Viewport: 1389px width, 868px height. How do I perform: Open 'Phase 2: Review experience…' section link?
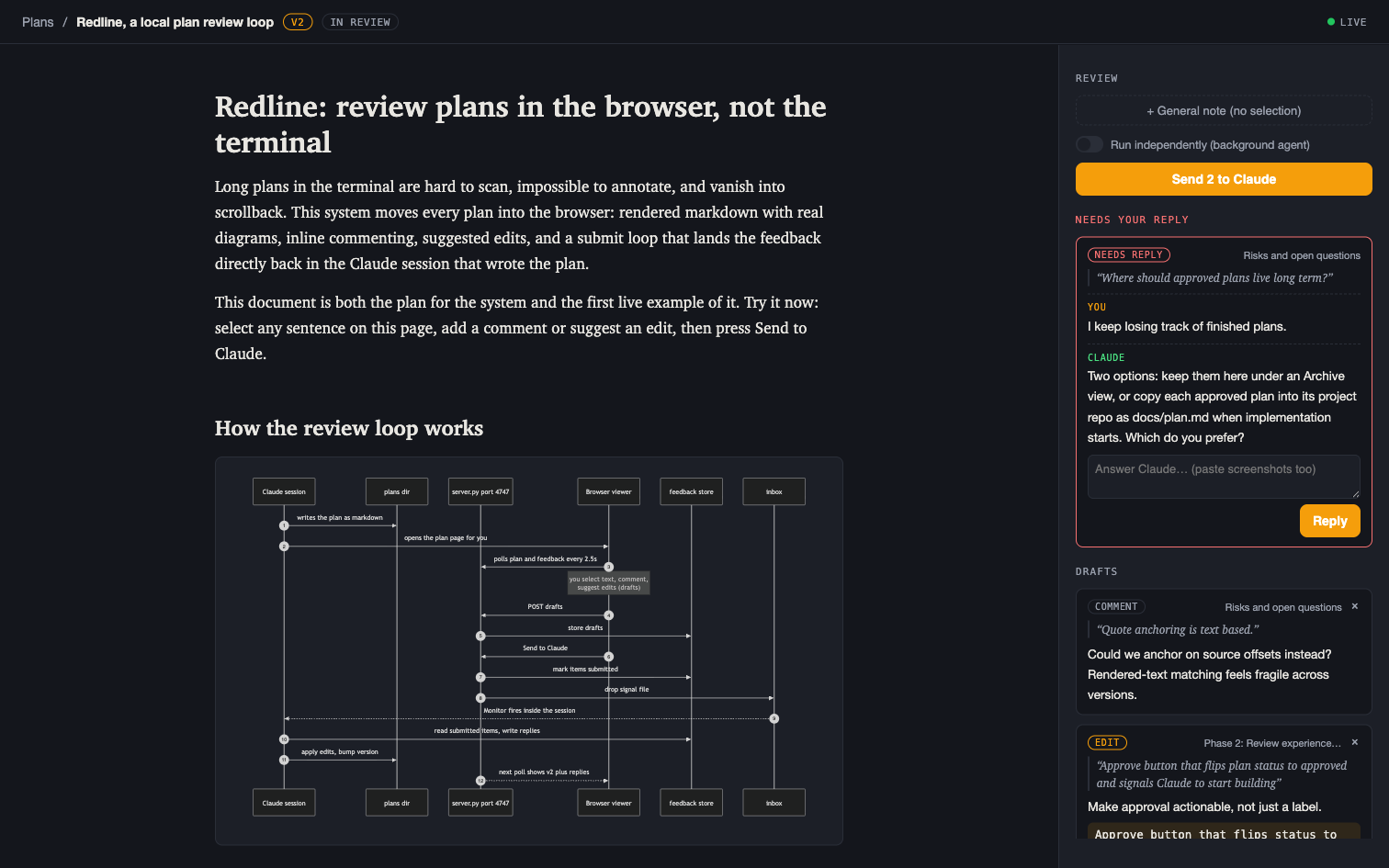point(1272,743)
